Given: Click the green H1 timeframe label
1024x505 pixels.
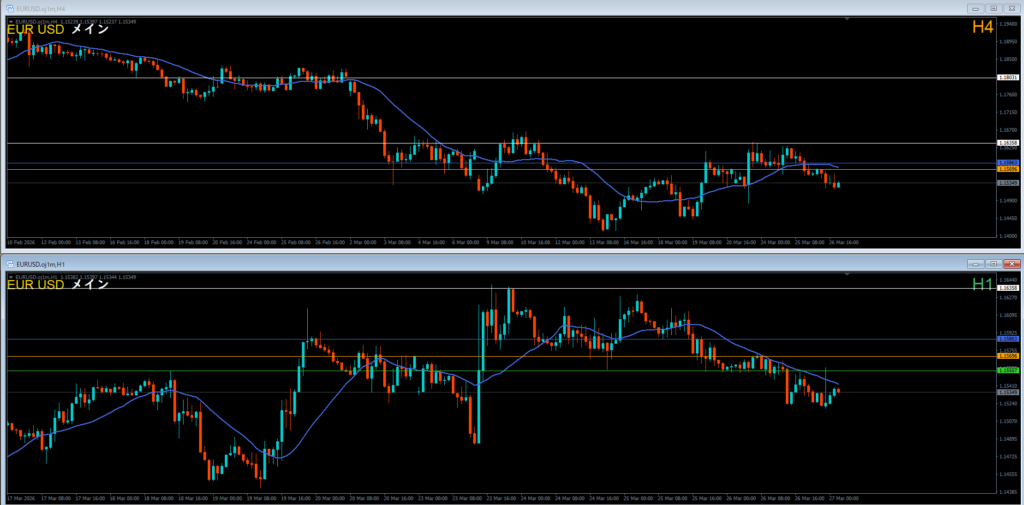Looking at the screenshot, I should [x=982, y=285].
